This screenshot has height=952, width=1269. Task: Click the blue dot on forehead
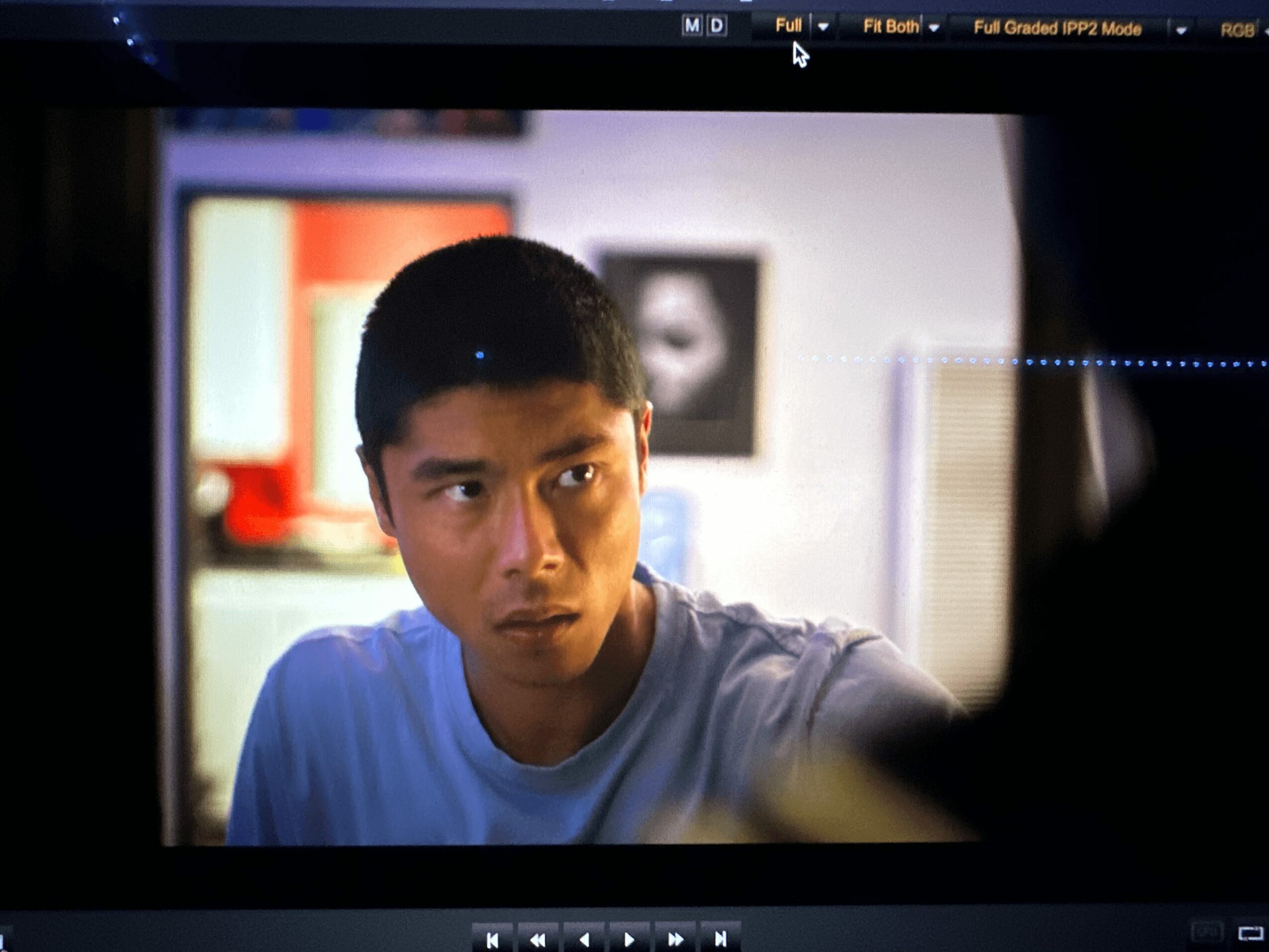pyautogui.click(x=480, y=355)
